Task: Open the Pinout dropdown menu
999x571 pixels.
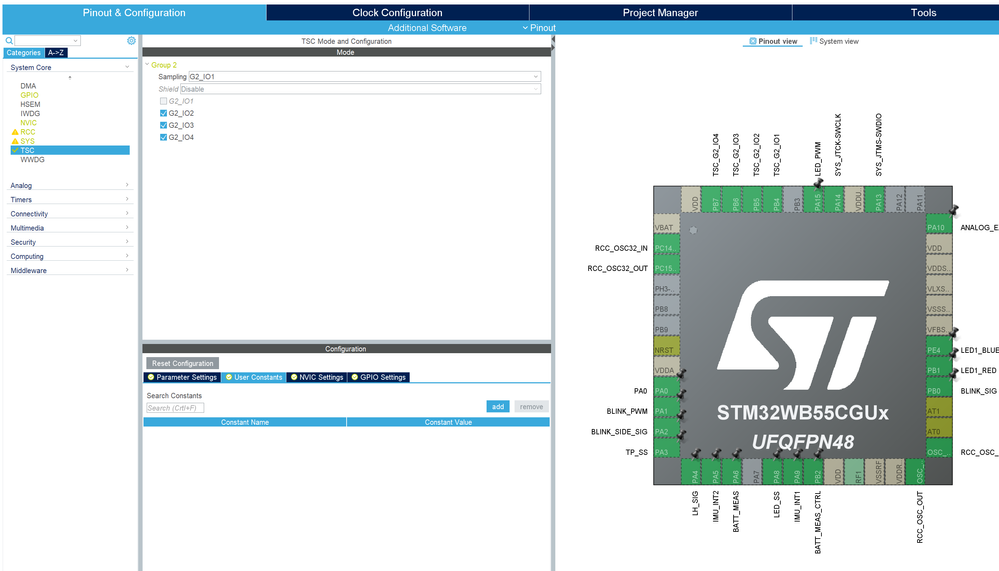Action: point(539,28)
